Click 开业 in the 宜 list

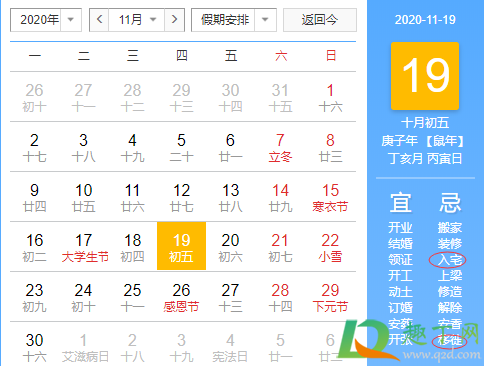pyautogui.click(x=400, y=228)
